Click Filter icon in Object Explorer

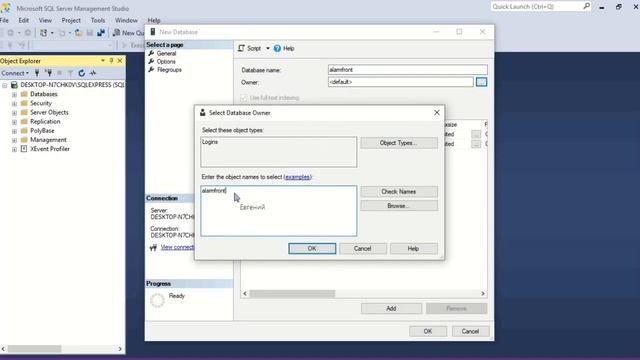(70, 73)
